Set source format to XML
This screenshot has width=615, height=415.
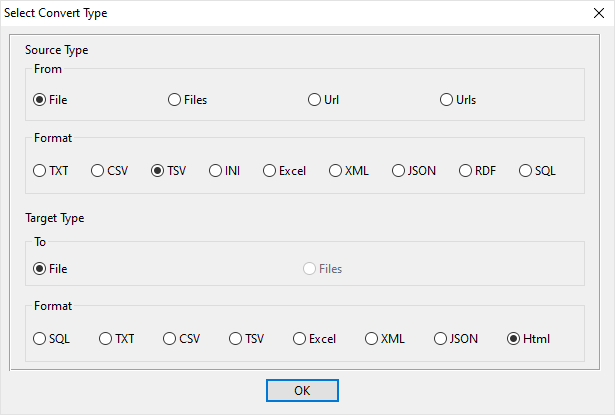pos(336,171)
